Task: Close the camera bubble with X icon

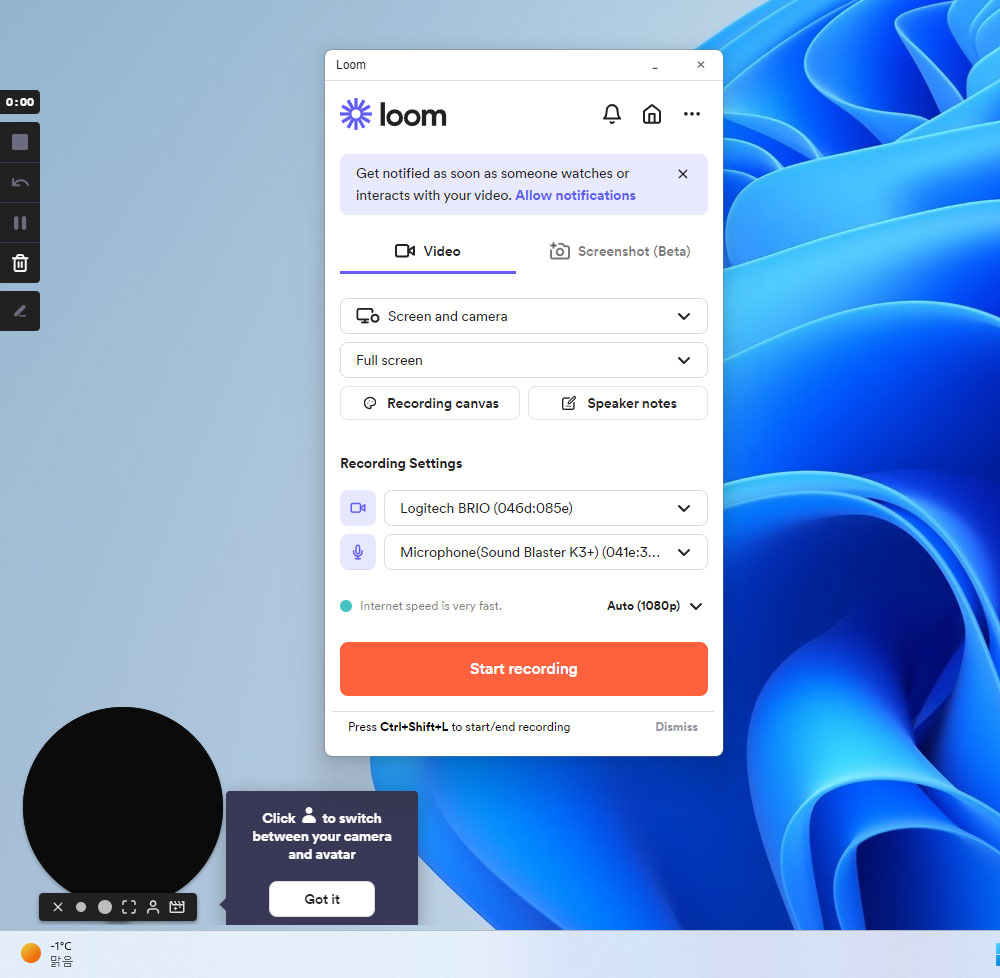Action: click(x=58, y=907)
